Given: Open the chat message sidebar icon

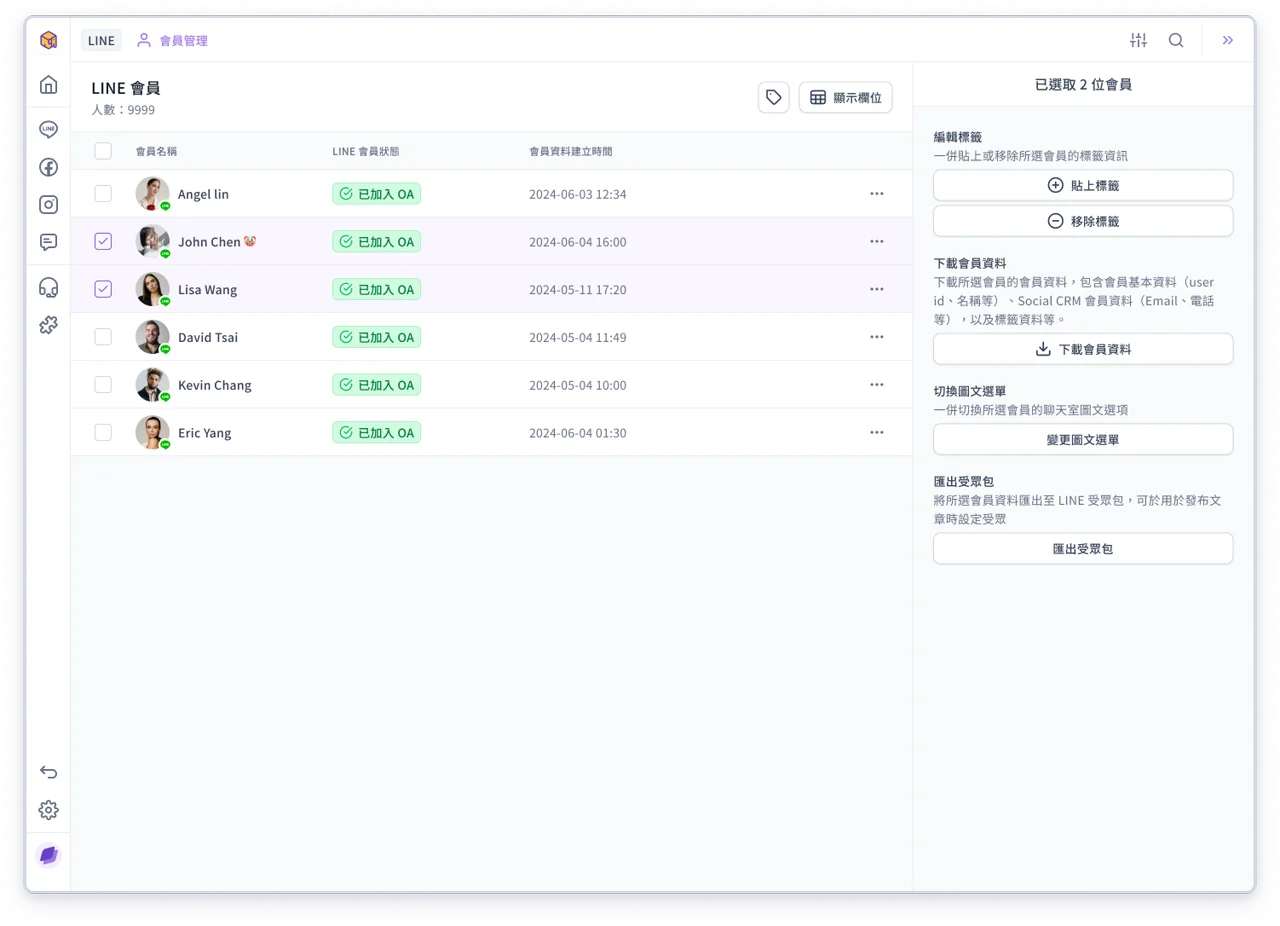Looking at the screenshot, I should 48,241.
